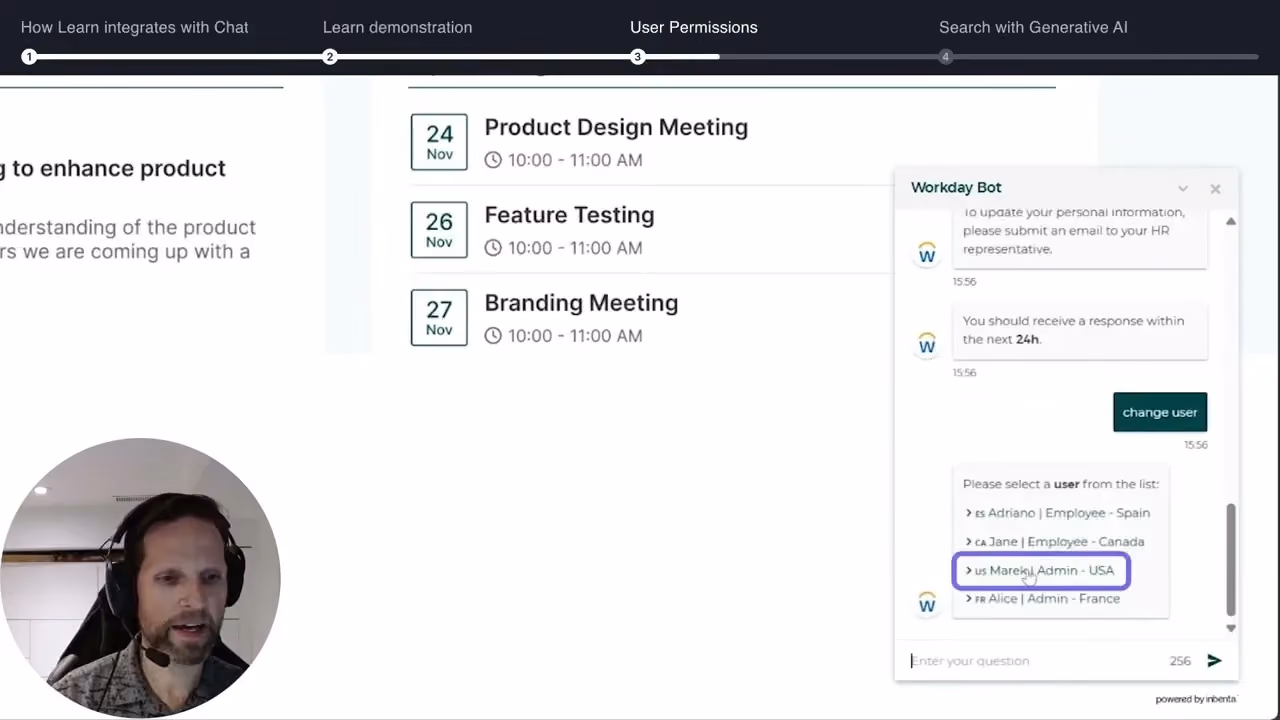Focus the Enter your question field
This screenshot has width=1280, height=720.
tap(1035, 660)
